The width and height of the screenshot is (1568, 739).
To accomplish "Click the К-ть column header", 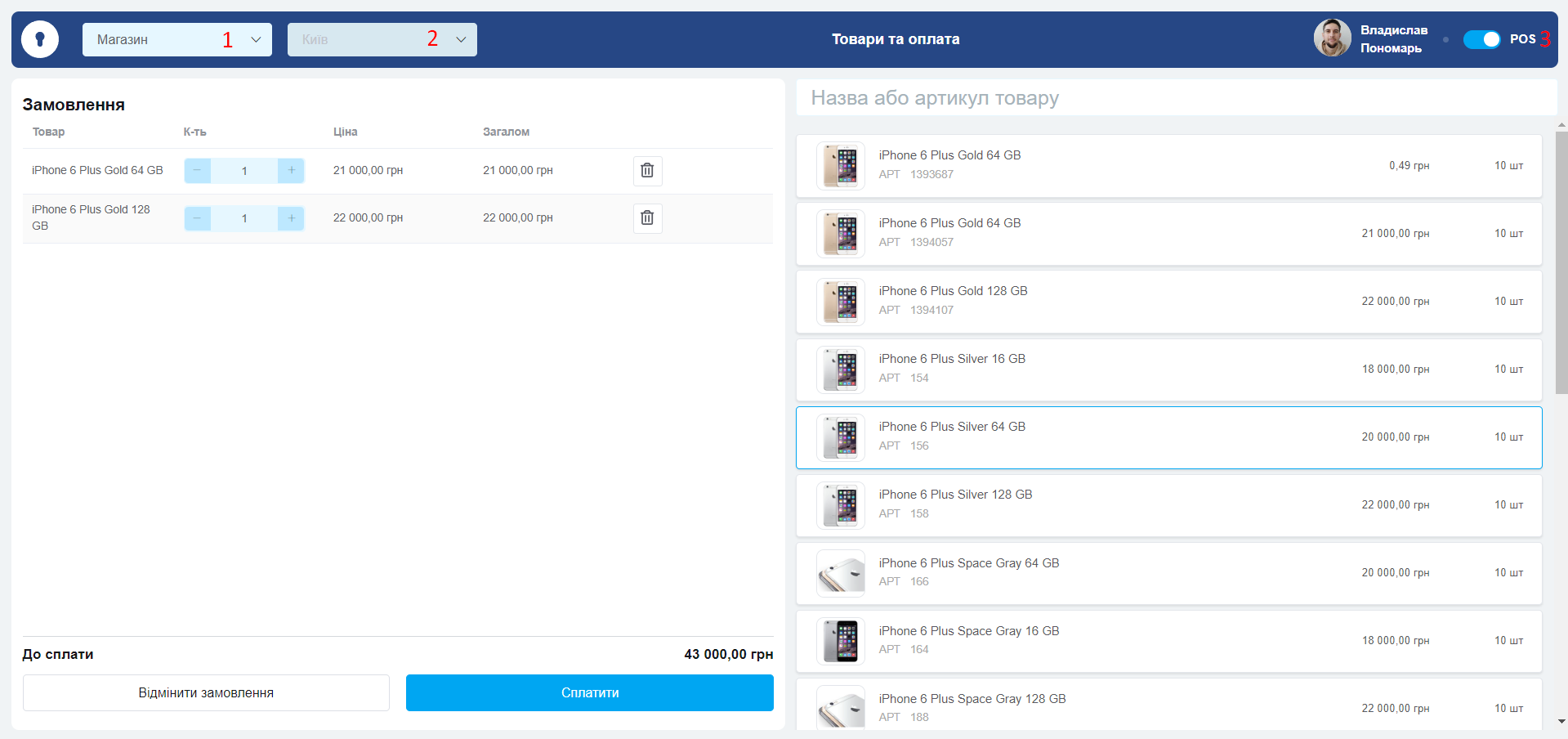I will [x=194, y=132].
